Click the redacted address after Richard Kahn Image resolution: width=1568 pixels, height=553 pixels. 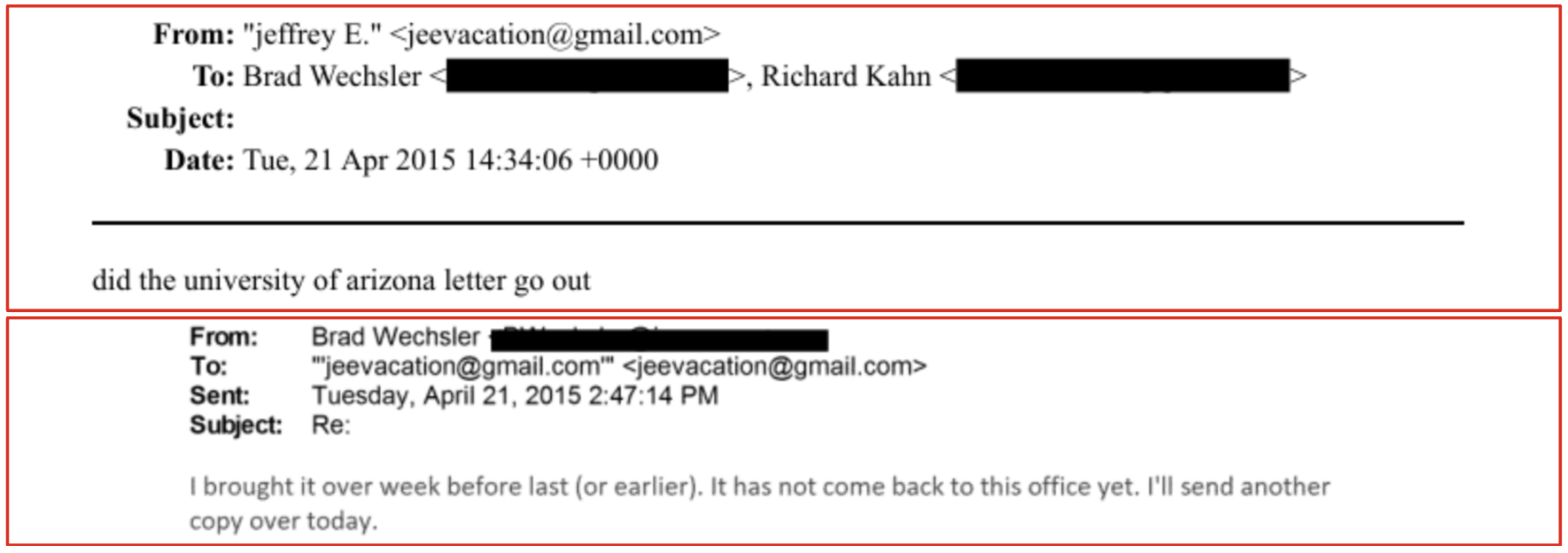[1122, 77]
